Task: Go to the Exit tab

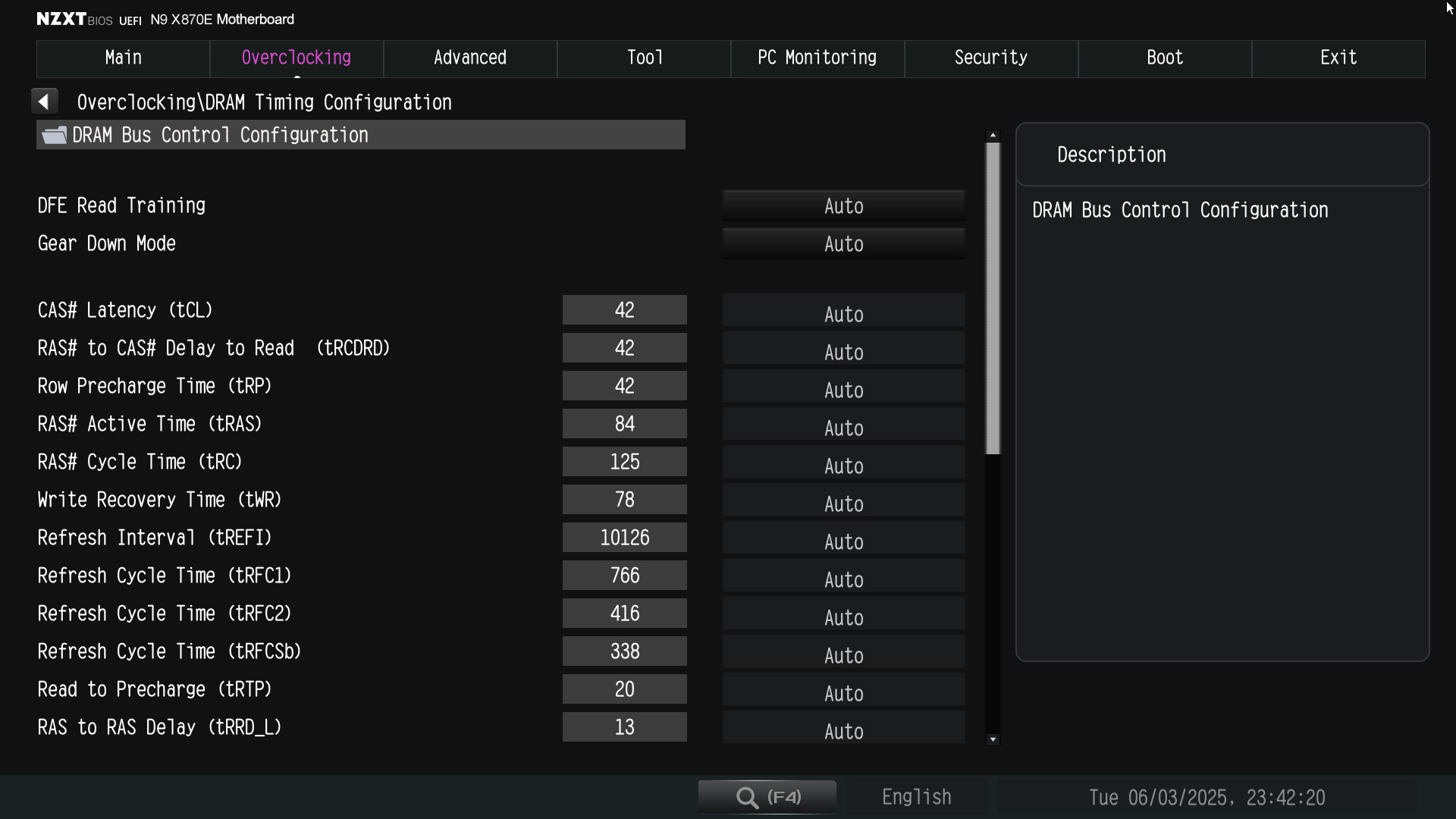Action: 1338,58
